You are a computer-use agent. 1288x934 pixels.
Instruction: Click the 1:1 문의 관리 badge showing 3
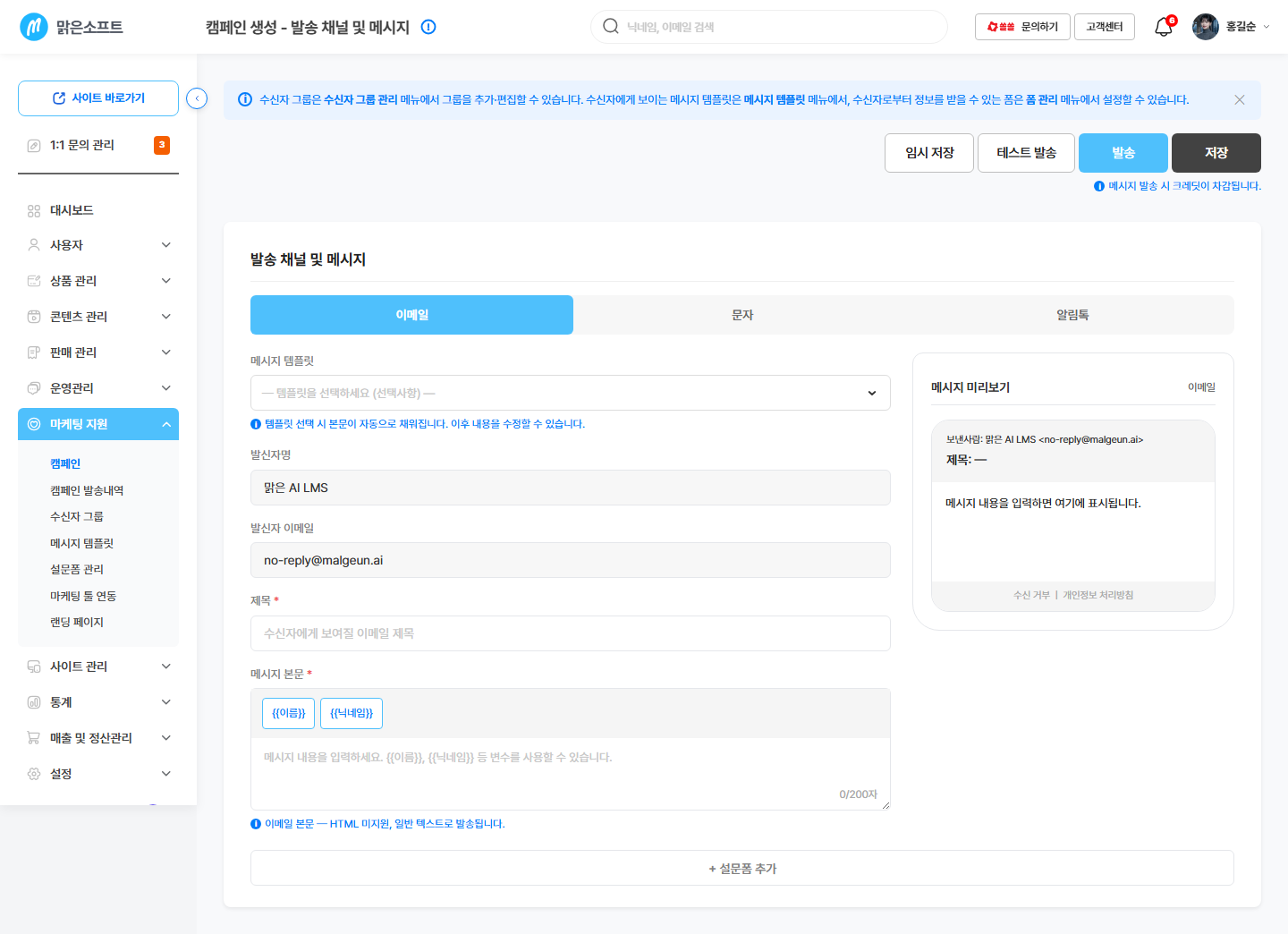pyautogui.click(x=162, y=145)
